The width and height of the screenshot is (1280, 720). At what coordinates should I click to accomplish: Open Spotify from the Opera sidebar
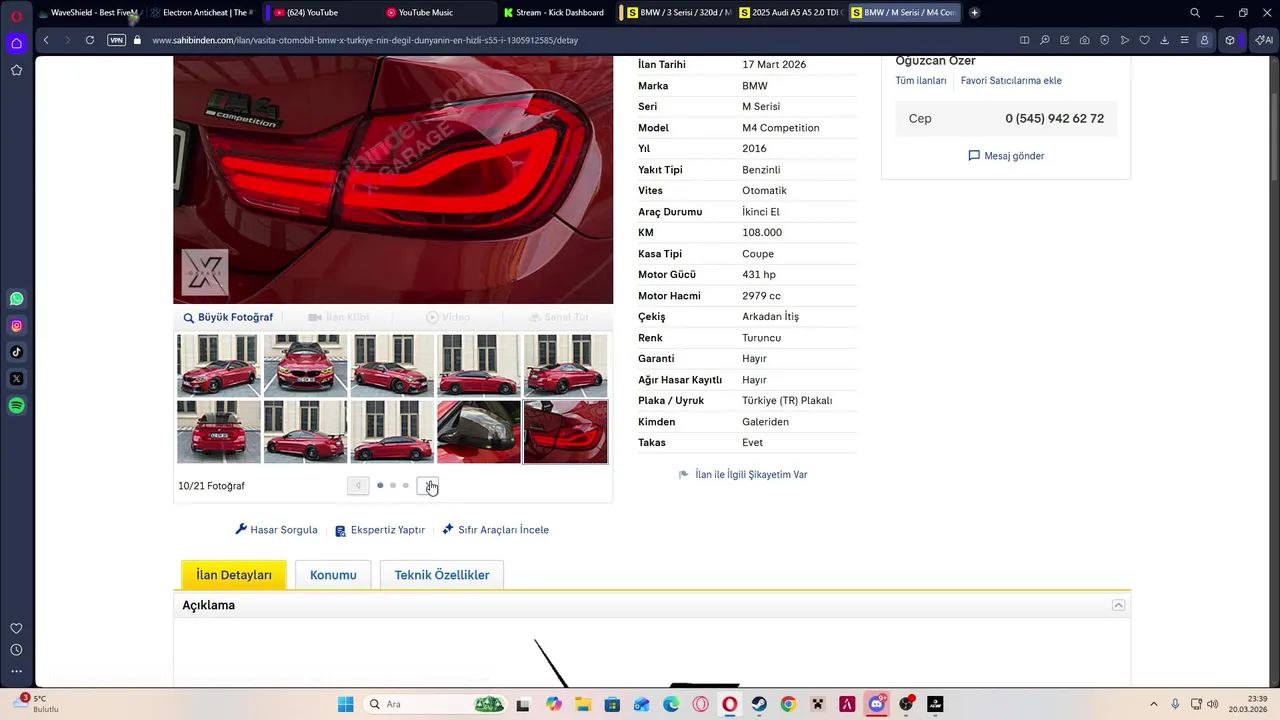tap(17, 405)
